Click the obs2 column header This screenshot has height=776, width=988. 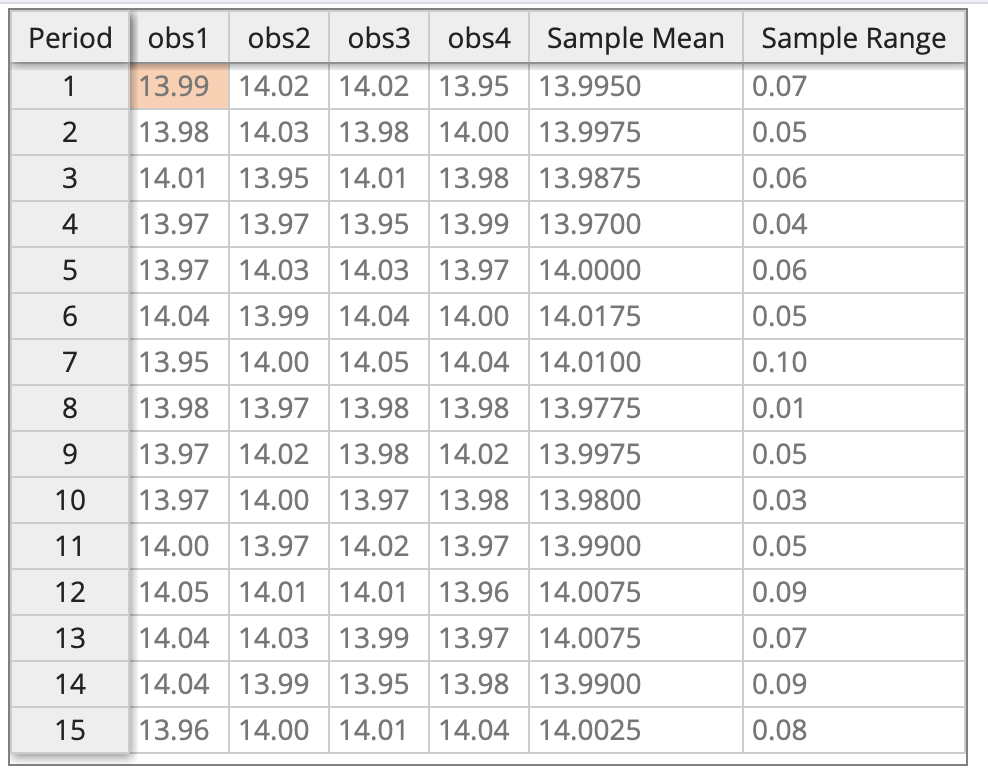(279, 39)
